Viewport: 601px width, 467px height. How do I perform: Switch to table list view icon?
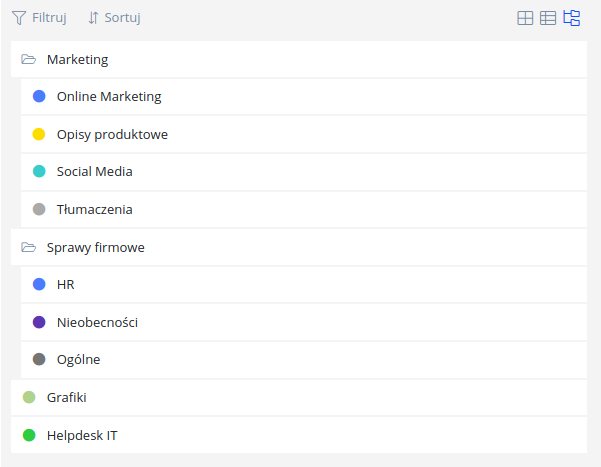pos(548,18)
